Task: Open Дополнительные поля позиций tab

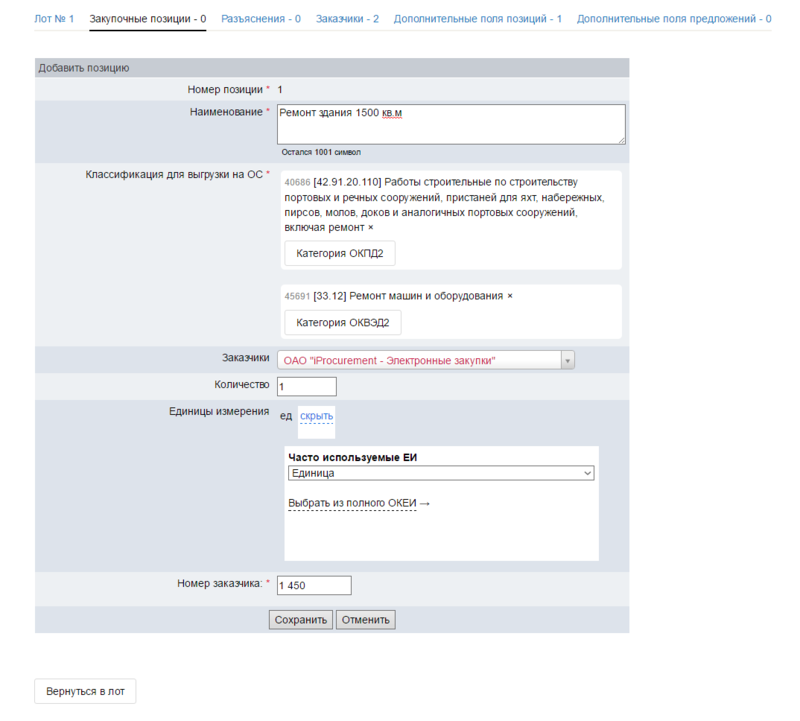Action: coord(477,19)
